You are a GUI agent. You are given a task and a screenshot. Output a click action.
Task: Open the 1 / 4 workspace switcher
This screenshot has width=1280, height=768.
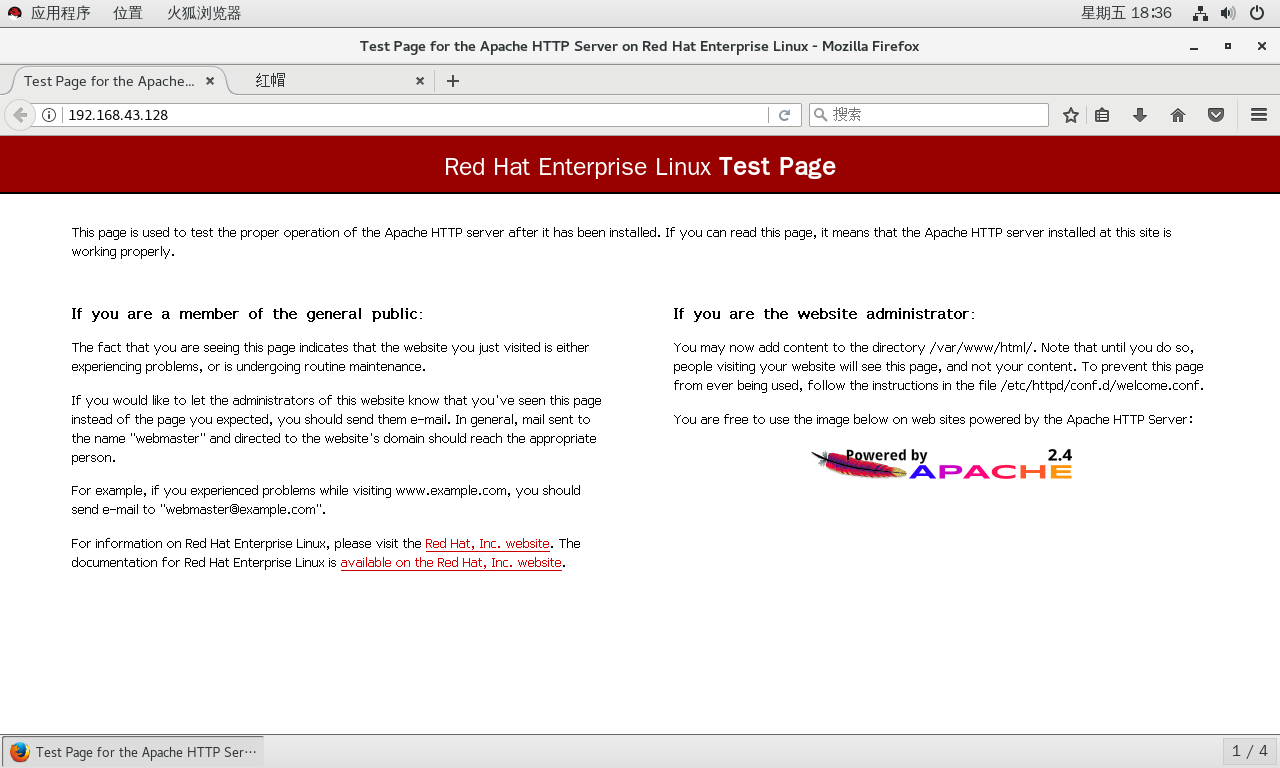pos(1250,751)
